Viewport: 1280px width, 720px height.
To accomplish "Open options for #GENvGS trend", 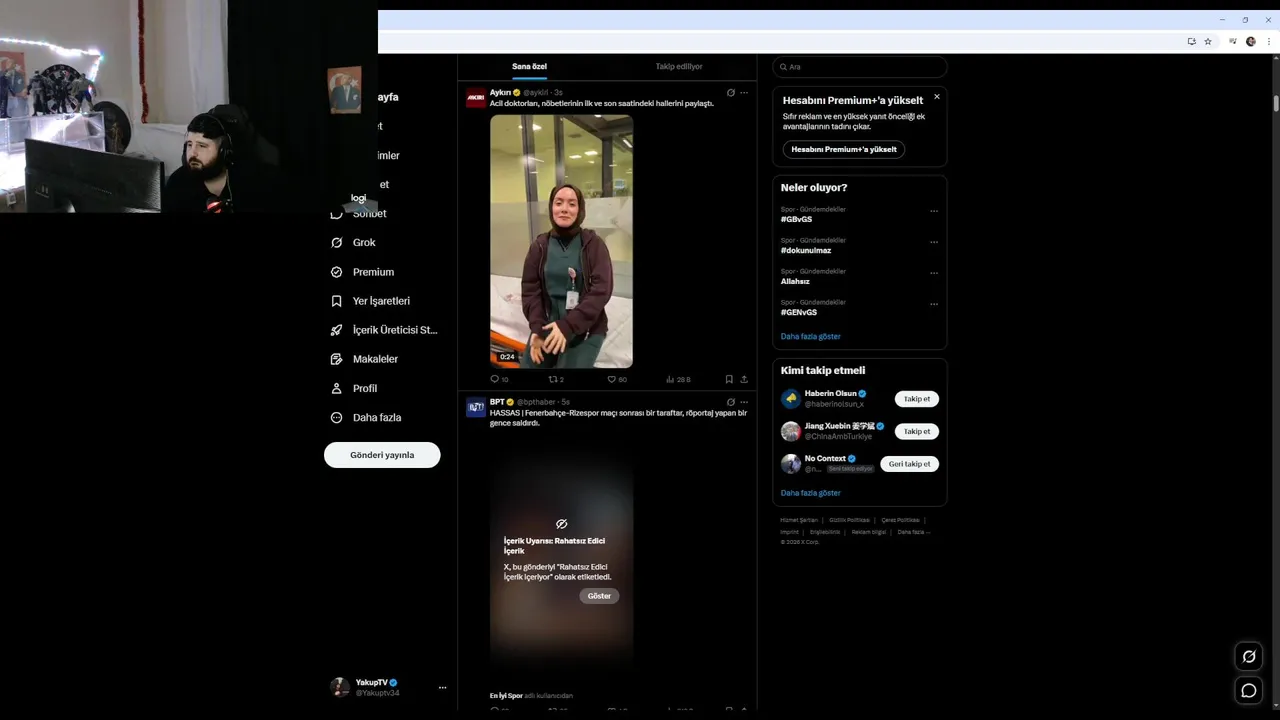I will pyautogui.click(x=934, y=304).
